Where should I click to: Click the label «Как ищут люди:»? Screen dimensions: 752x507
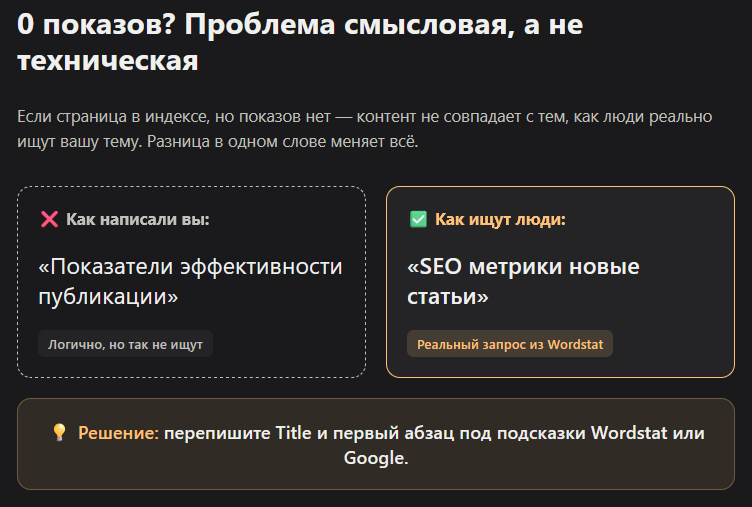500,219
